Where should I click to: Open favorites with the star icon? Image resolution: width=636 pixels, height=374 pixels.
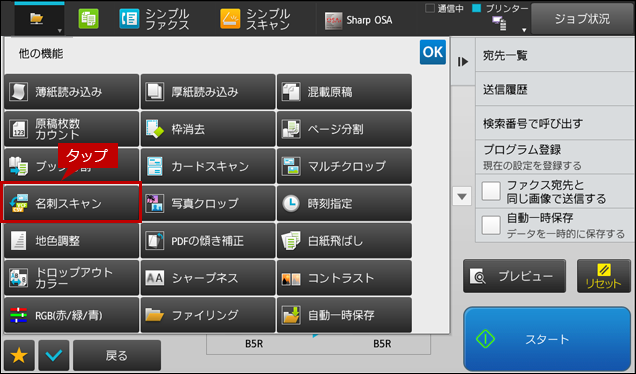19,355
